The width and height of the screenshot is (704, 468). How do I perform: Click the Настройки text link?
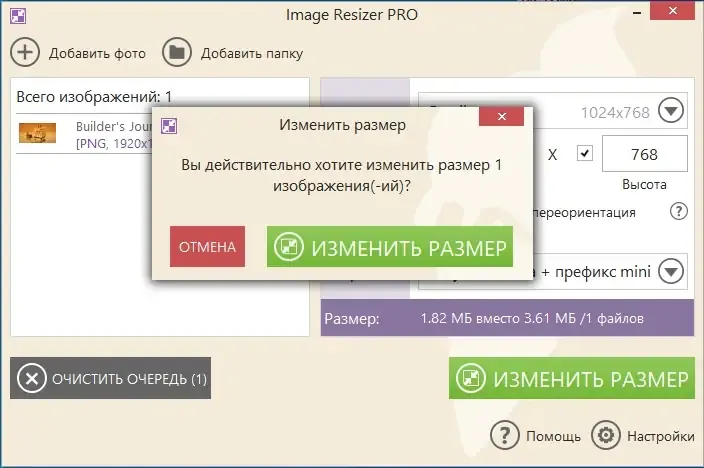coord(660,436)
